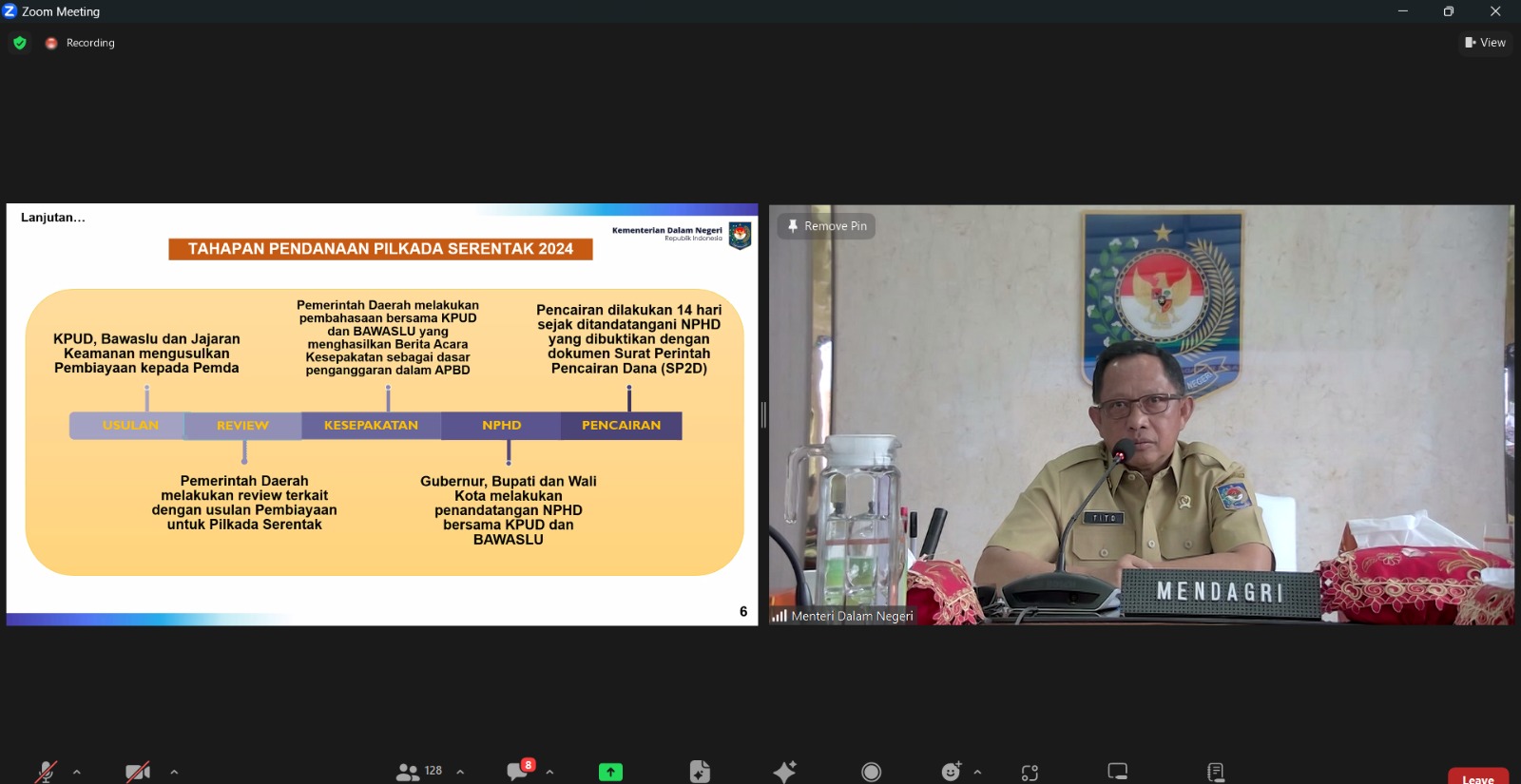This screenshot has width=1521, height=784.
Task: Open the View layout menu
Action: pos(1485,43)
